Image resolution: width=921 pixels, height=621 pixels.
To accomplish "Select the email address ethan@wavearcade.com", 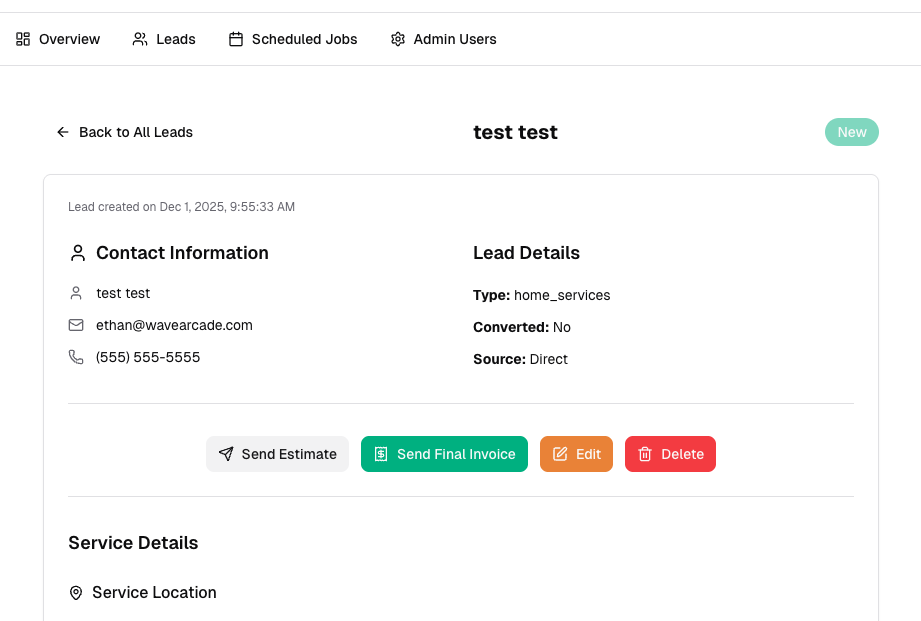I will point(174,325).
